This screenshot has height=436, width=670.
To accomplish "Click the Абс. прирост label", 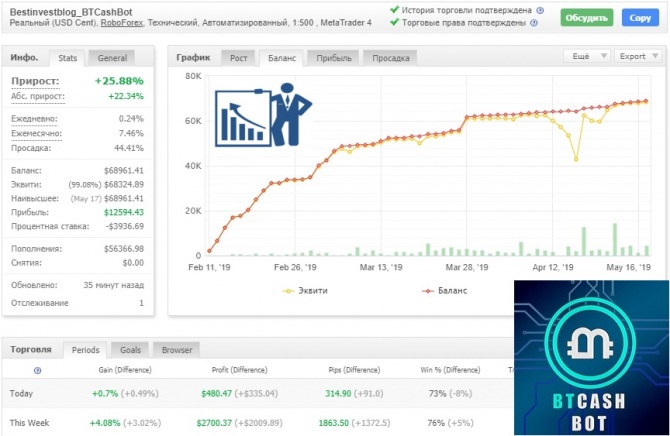I will click(x=38, y=96).
